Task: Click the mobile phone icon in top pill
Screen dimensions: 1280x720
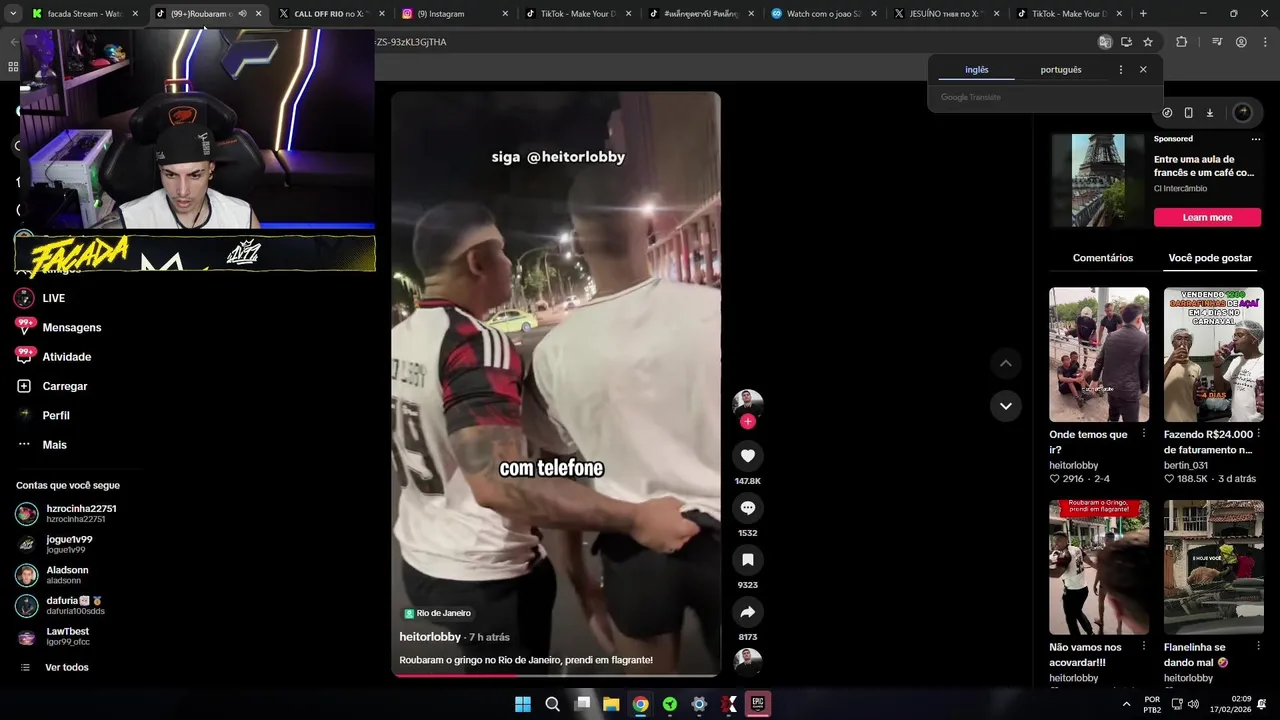Action: 1188,113
